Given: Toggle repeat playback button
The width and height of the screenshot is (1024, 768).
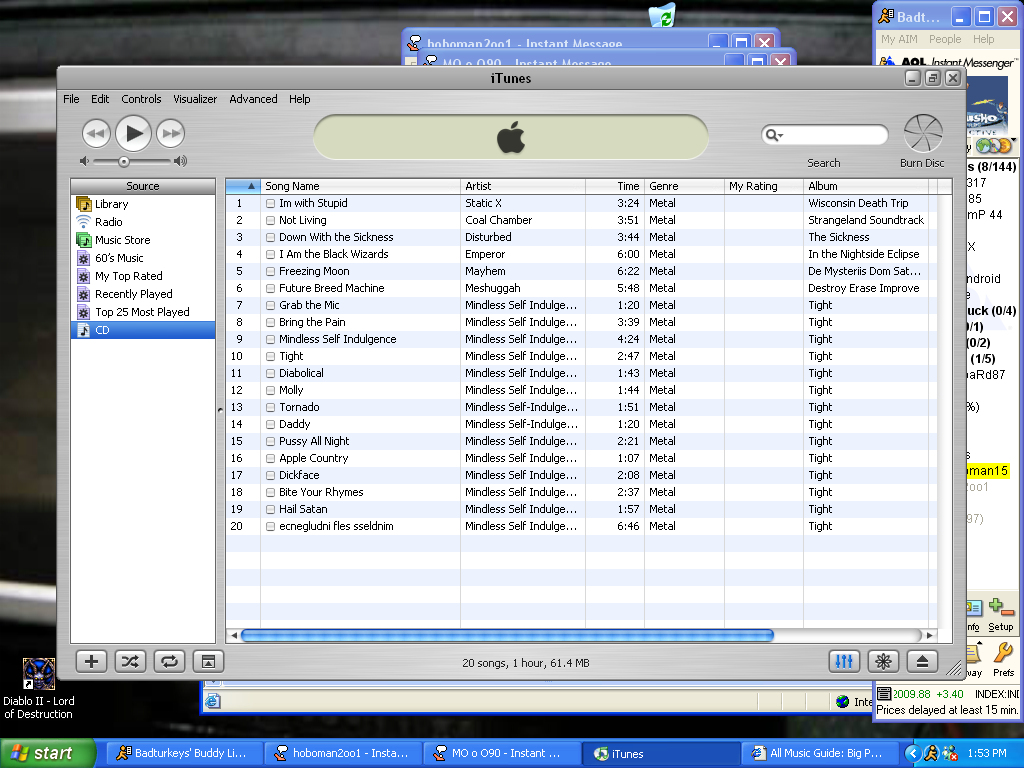Looking at the screenshot, I should (169, 662).
